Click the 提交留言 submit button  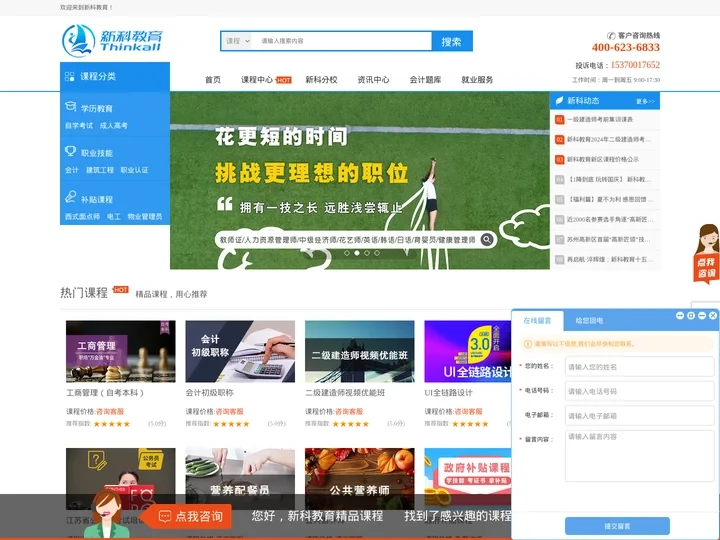coord(617,526)
